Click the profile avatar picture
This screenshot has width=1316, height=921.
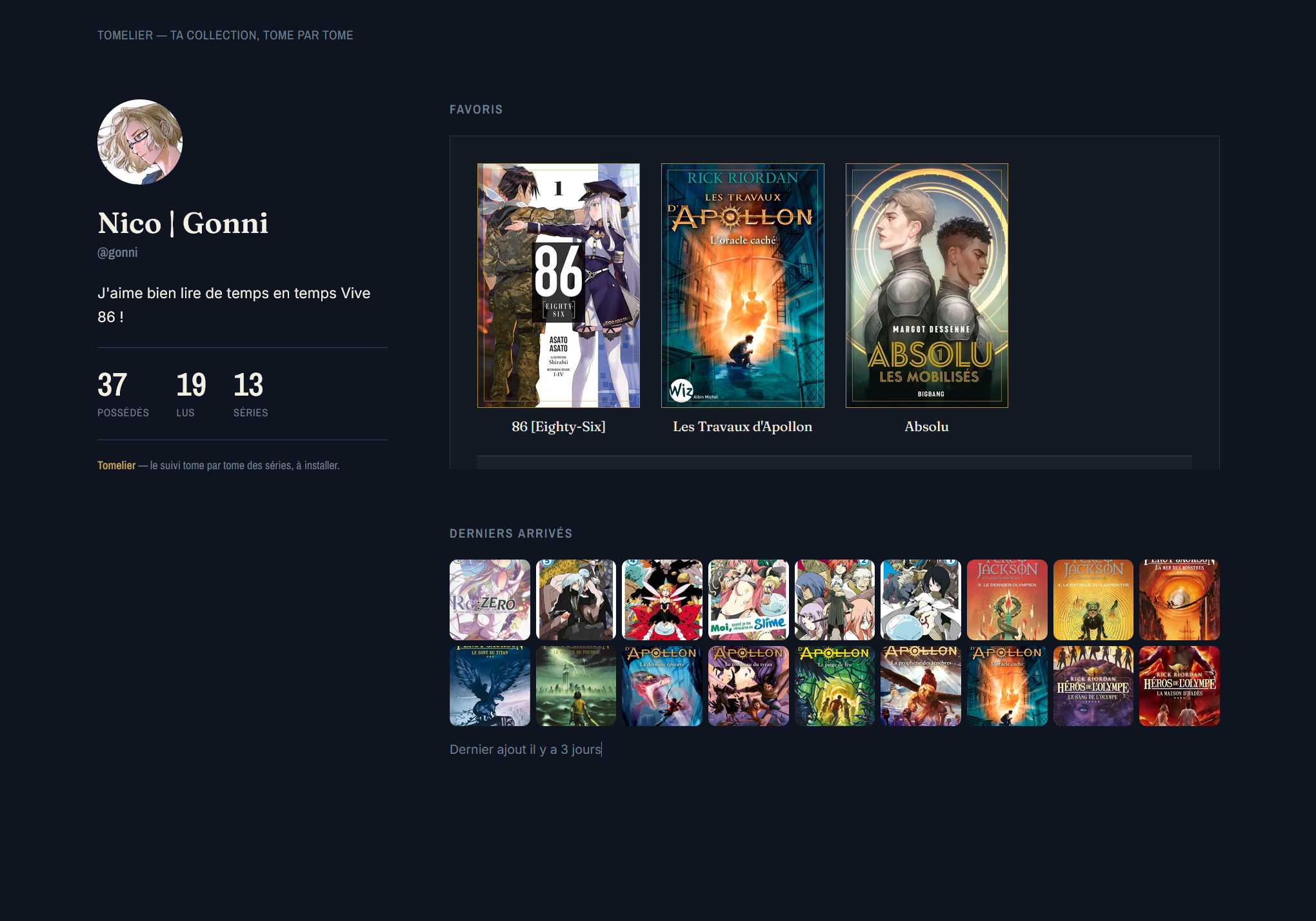(140, 142)
